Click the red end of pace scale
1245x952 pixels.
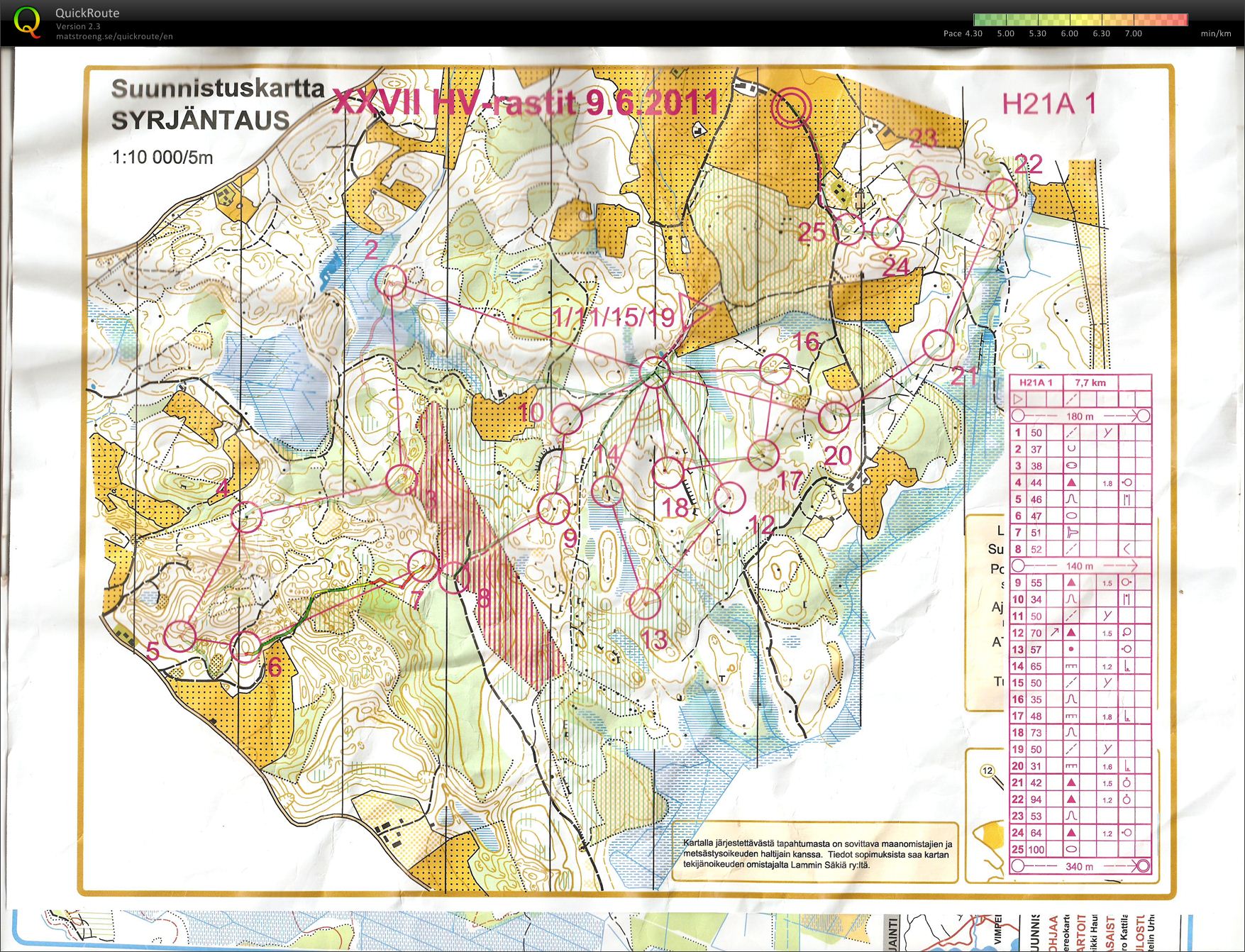point(1179,20)
